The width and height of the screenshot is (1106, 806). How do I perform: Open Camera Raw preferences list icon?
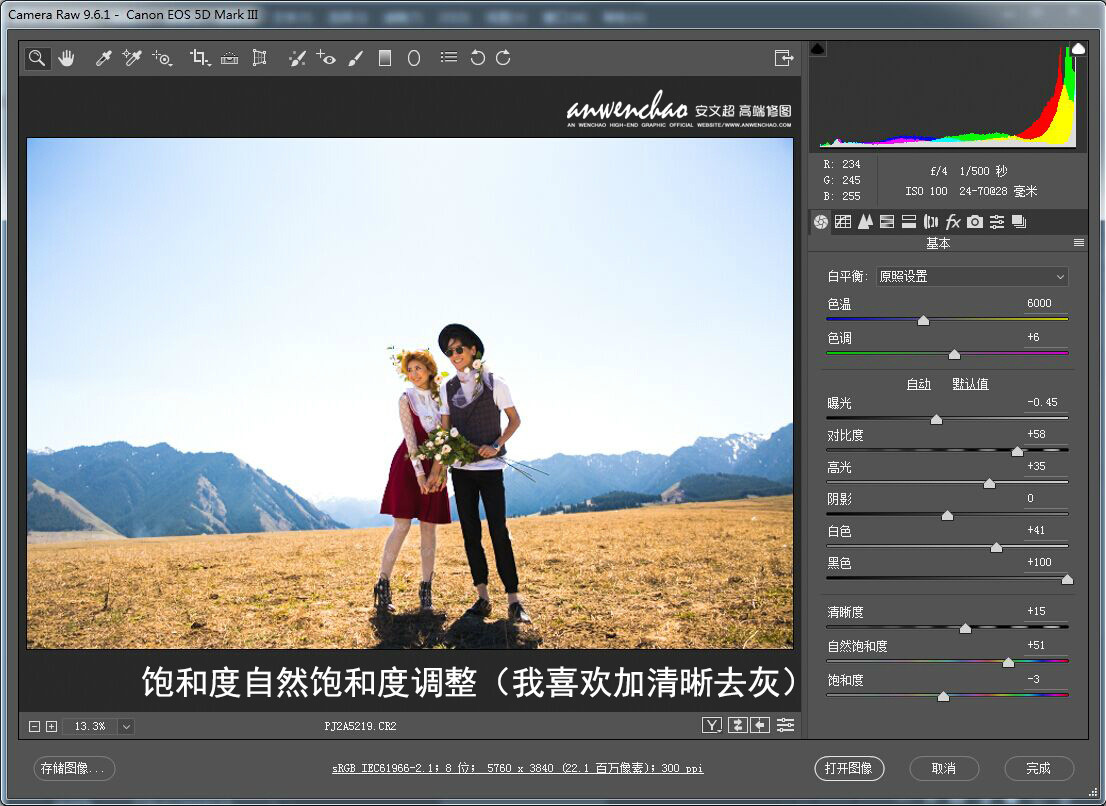449,57
